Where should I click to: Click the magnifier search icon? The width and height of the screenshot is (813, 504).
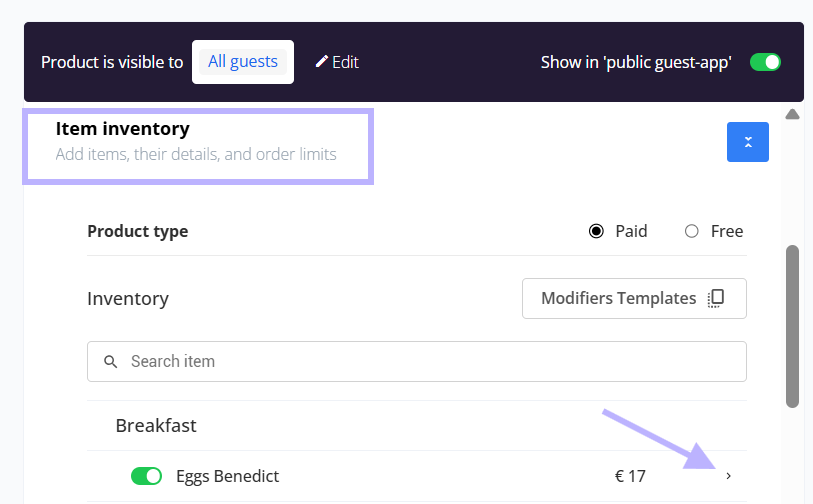[x=110, y=361]
